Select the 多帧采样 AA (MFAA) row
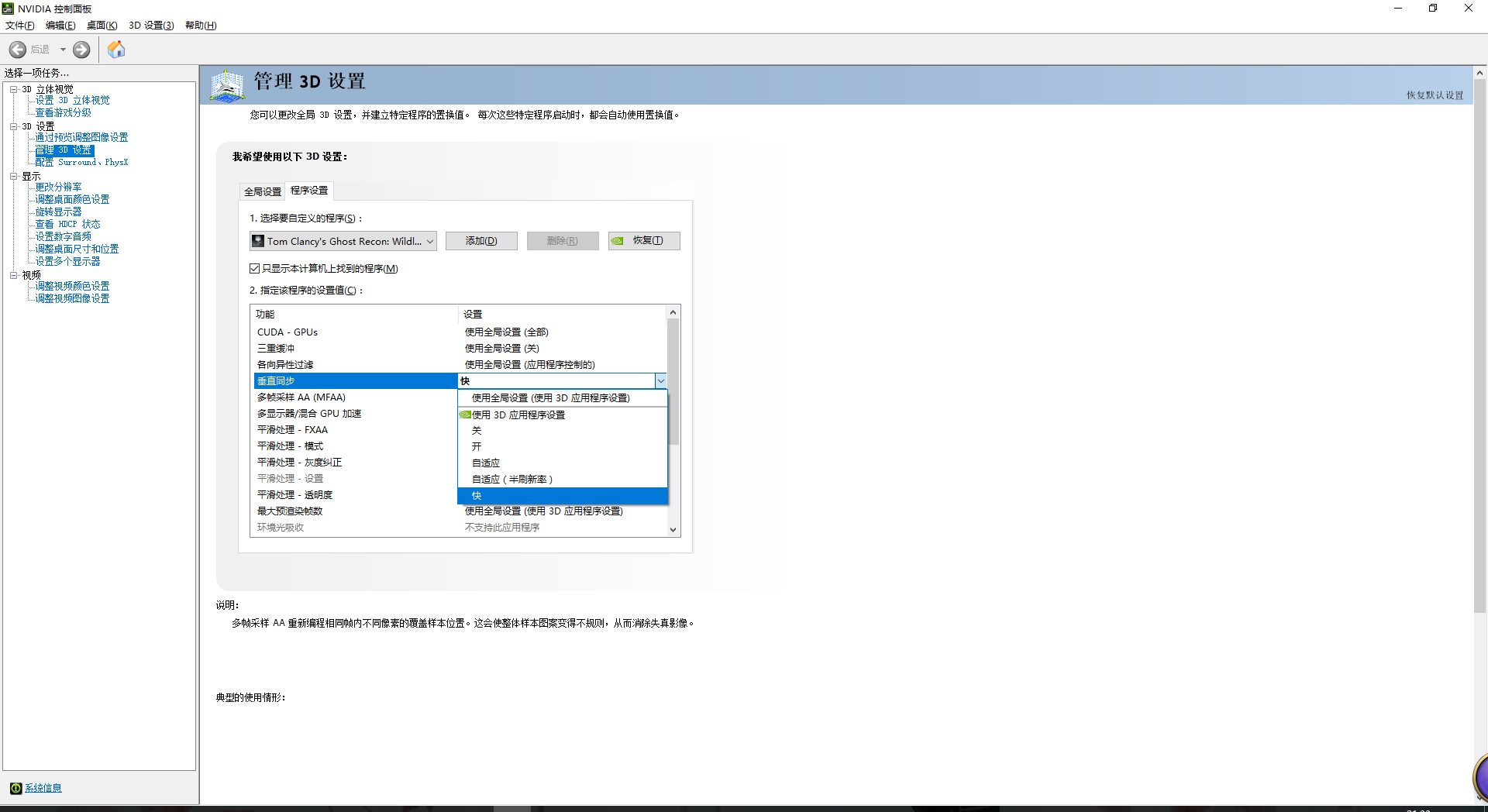Image resolution: width=1488 pixels, height=812 pixels. [x=356, y=397]
